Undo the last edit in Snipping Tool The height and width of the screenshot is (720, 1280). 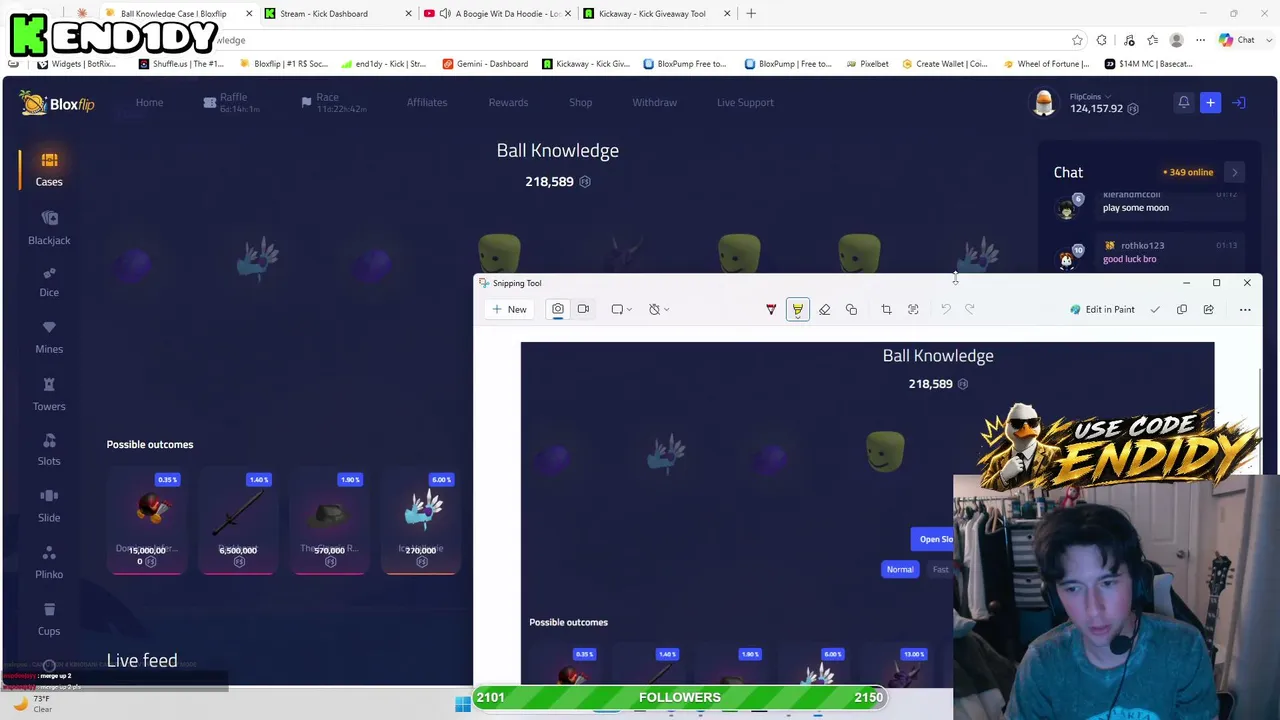[x=945, y=310]
